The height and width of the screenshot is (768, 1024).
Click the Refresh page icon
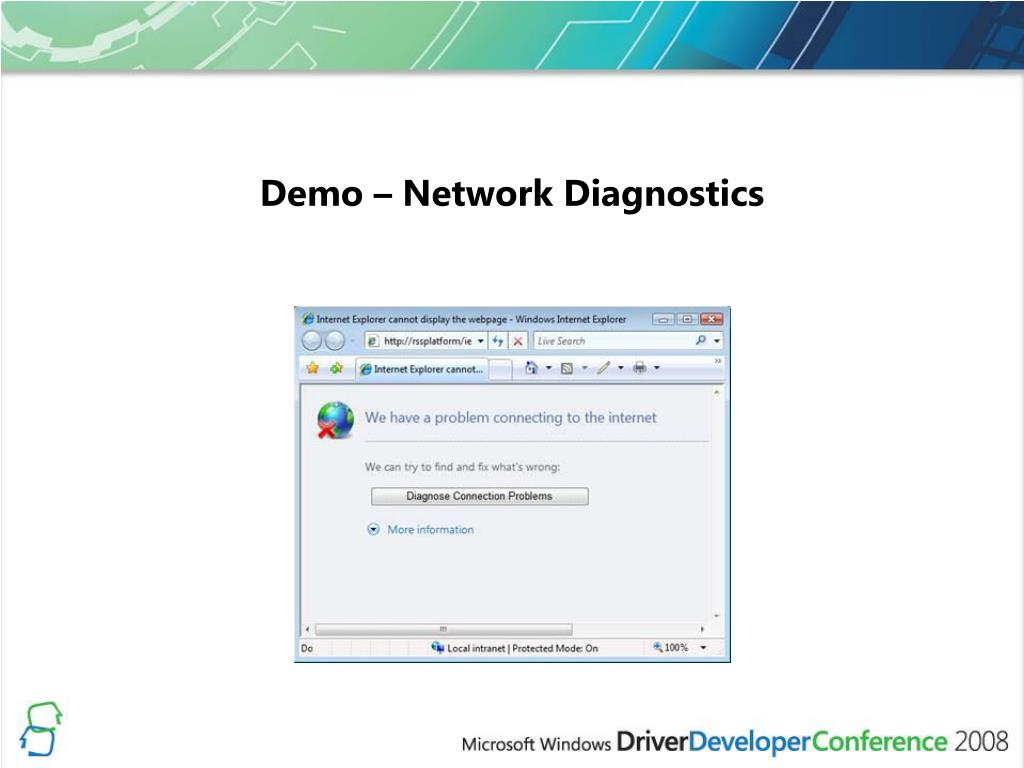click(498, 341)
